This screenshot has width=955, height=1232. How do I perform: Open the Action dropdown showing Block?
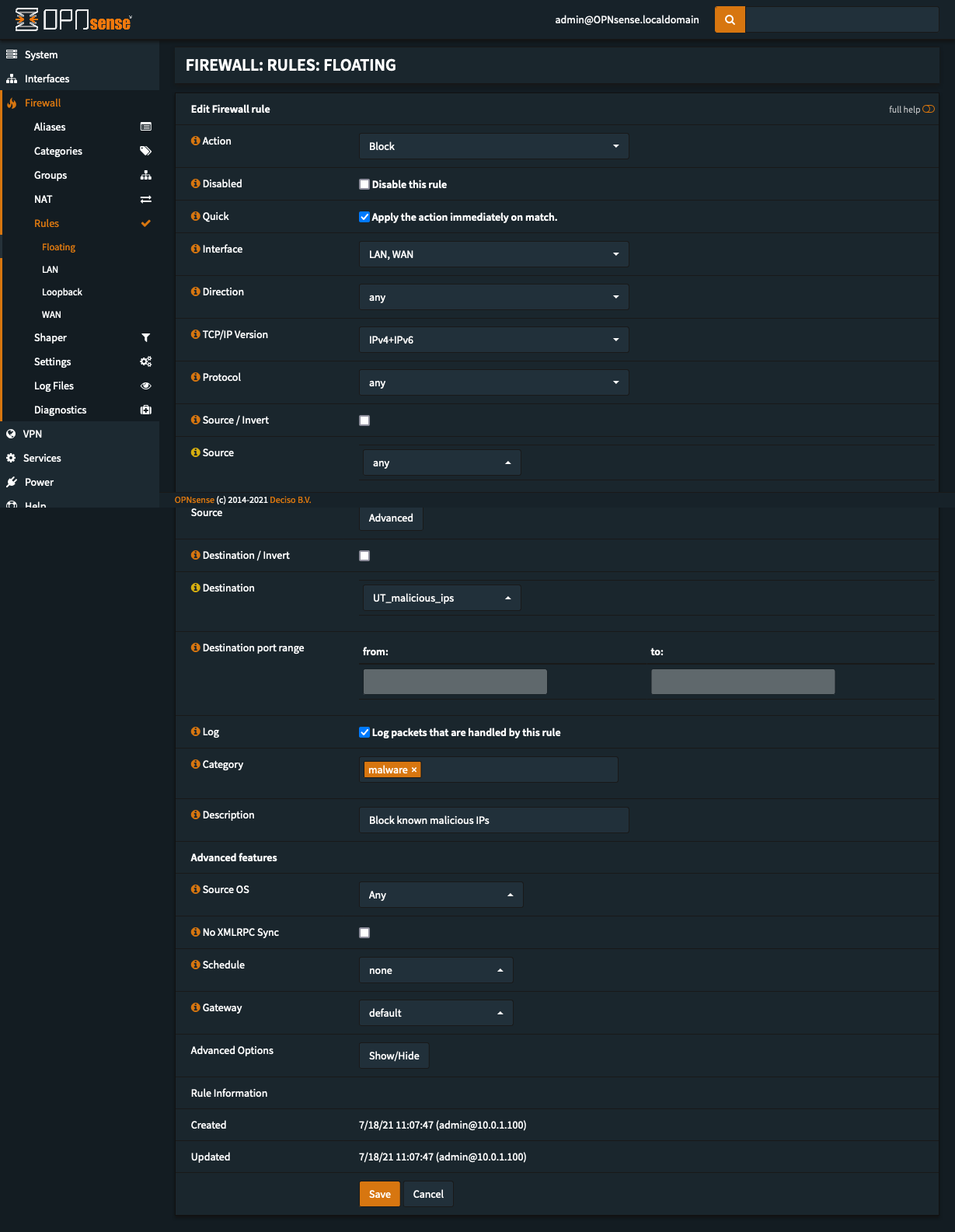point(493,146)
